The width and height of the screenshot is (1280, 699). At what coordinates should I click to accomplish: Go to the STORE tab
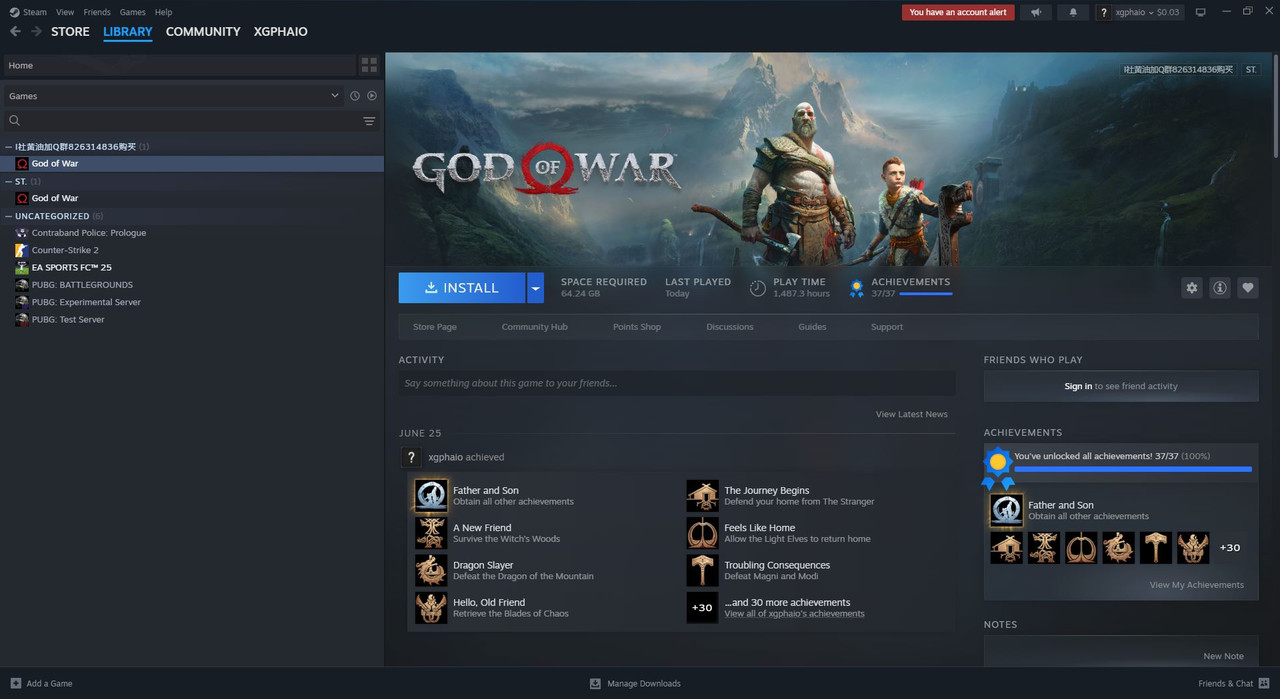coord(70,32)
